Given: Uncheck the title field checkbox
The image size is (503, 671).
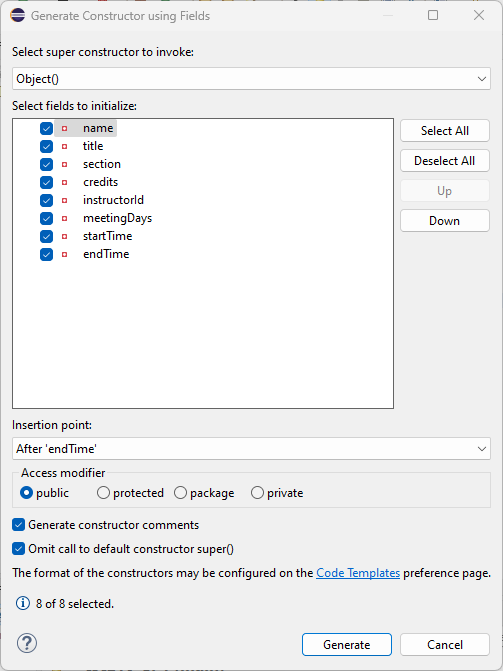Looking at the screenshot, I should pyautogui.click(x=46, y=146).
